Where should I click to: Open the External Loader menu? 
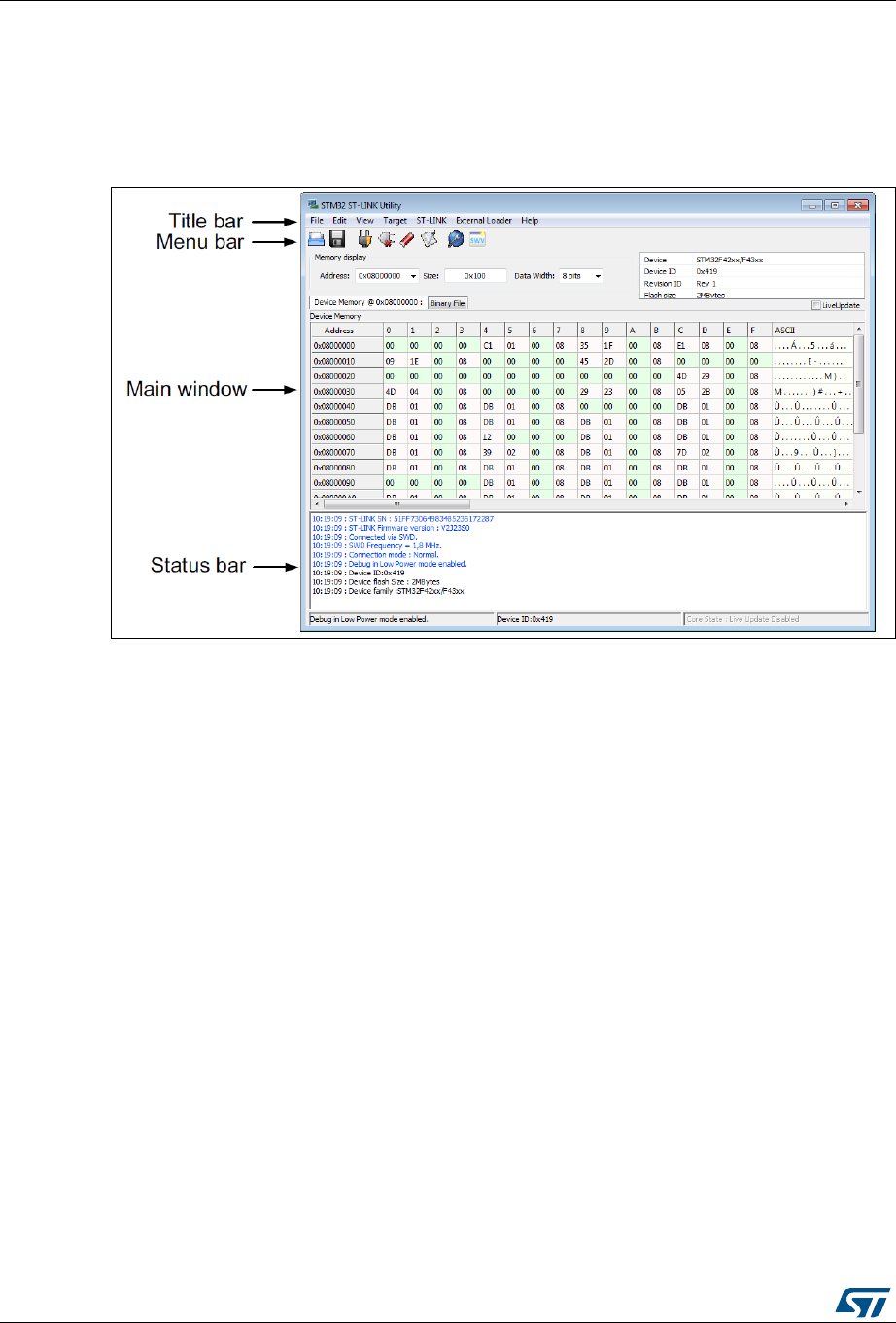pos(484,221)
